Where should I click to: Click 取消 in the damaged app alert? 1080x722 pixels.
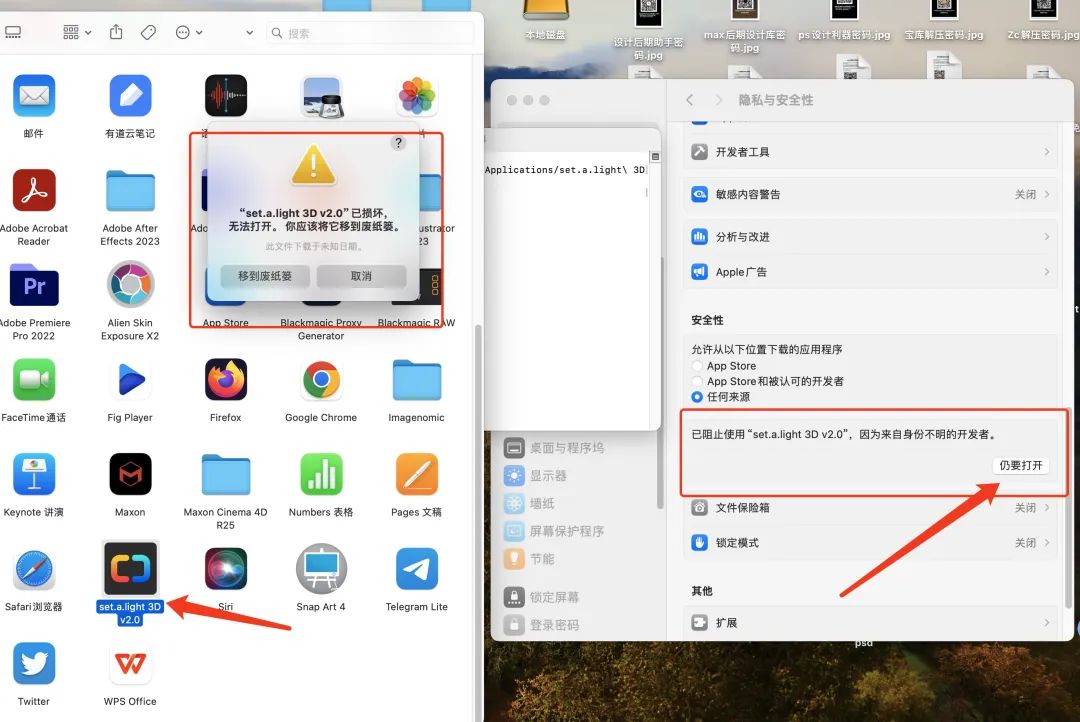[362, 276]
